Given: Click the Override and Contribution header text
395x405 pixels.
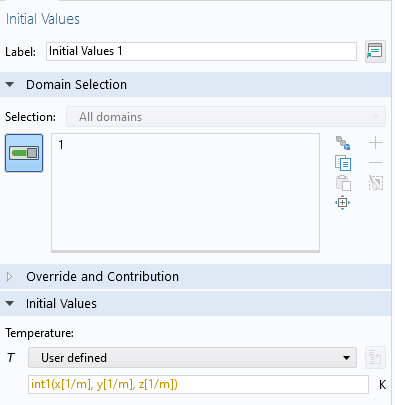Looking at the screenshot, I should point(102,277).
